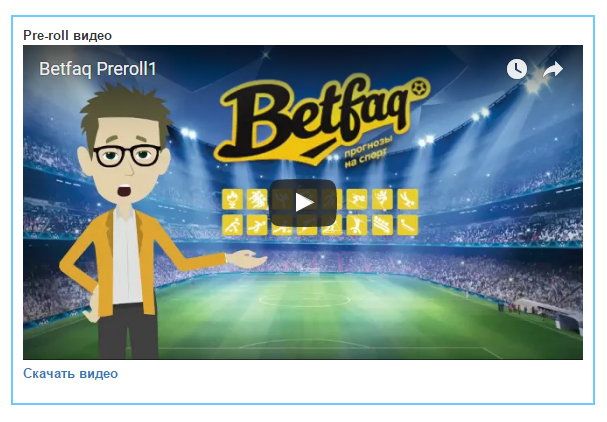The image size is (607, 422).
Task: Click the top-right freestyle skiing icon
Action: point(408,199)
